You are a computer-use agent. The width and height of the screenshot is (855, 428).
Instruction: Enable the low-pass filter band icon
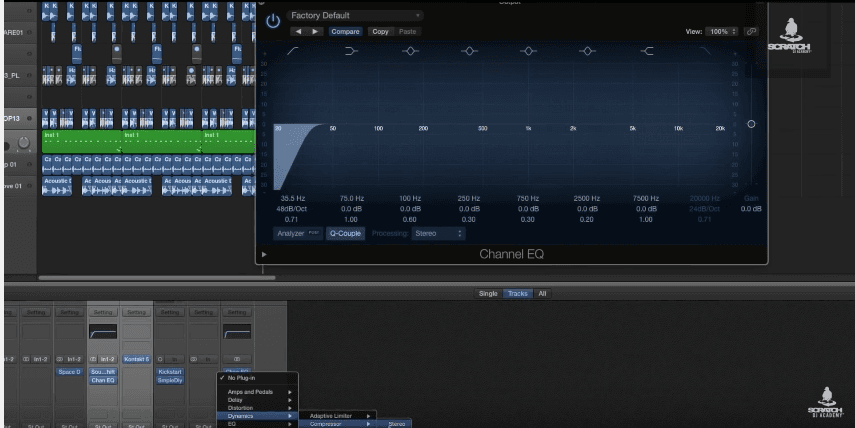click(705, 51)
